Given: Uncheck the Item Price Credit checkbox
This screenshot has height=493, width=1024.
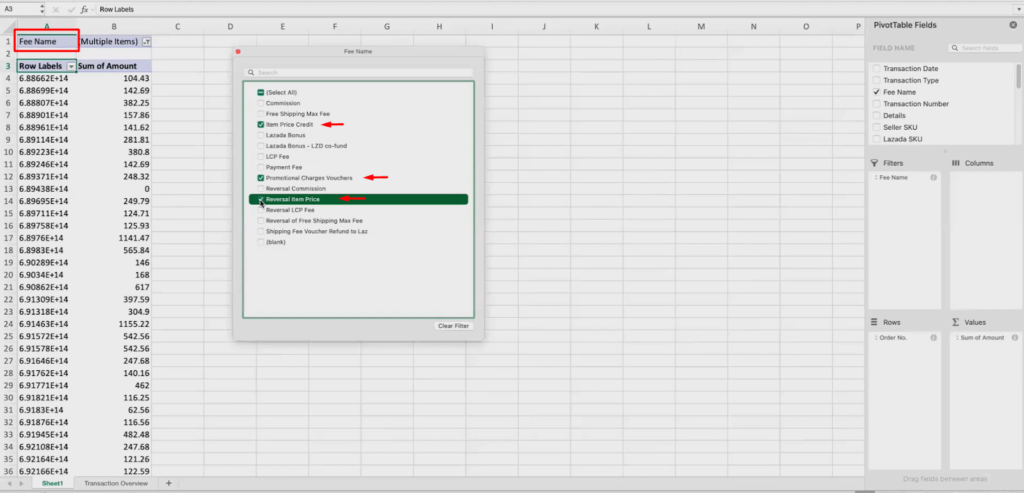Looking at the screenshot, I should pyautogui.click(x=261, y=125).
